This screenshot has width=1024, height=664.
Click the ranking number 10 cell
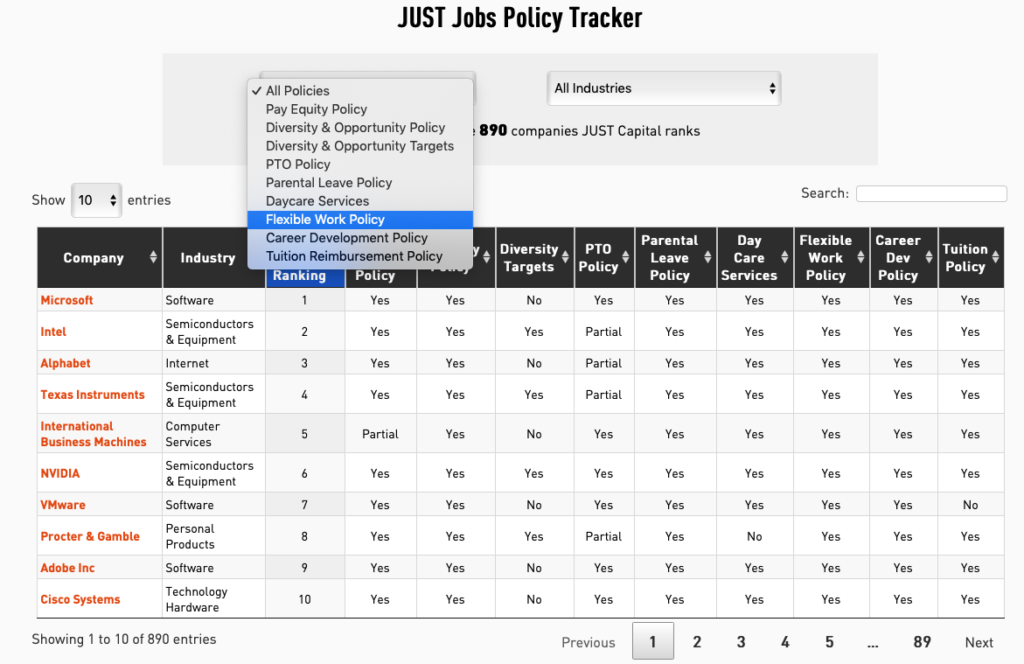305,599
